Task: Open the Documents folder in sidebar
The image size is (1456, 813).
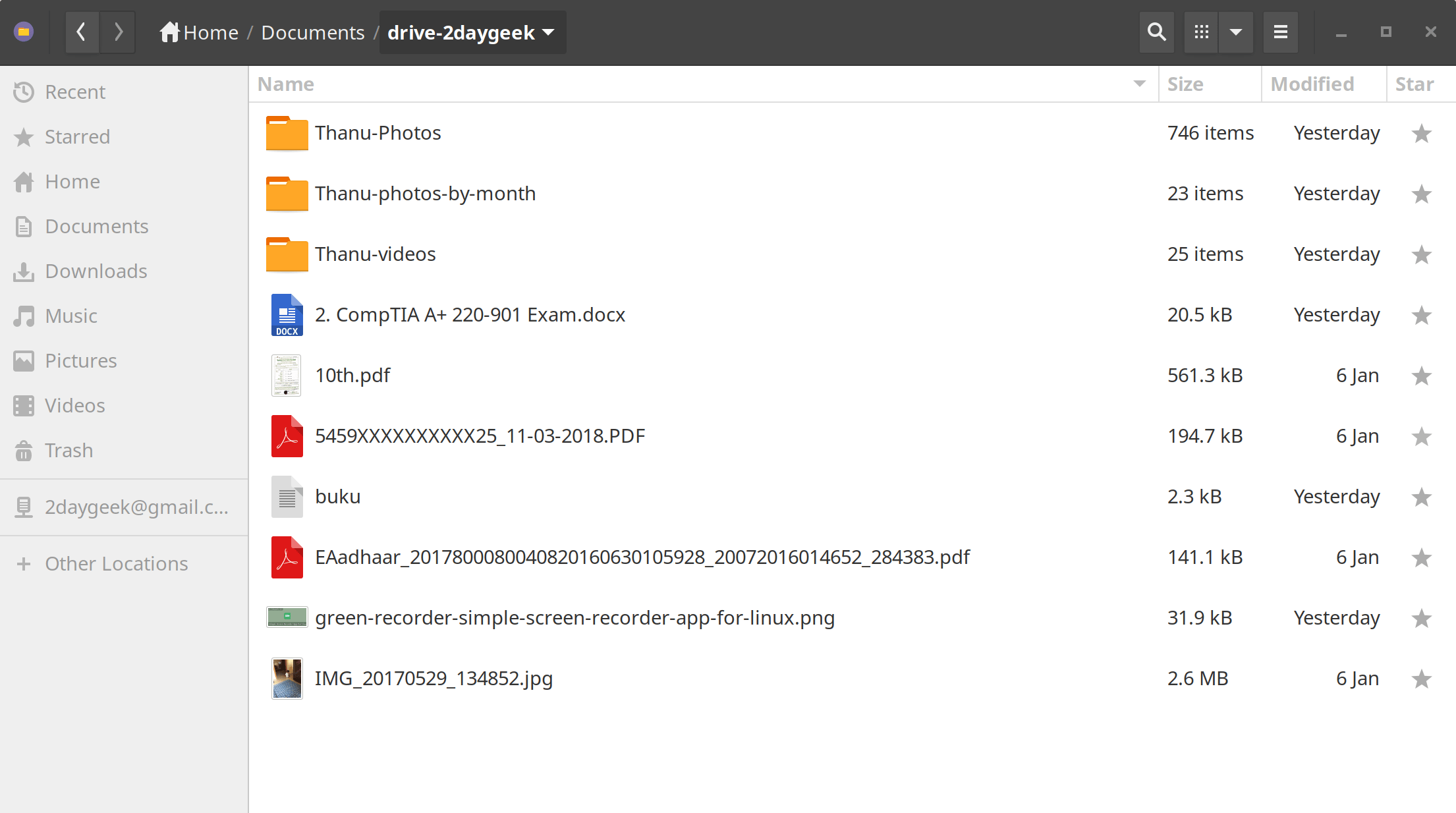Action: pos(97,226)
